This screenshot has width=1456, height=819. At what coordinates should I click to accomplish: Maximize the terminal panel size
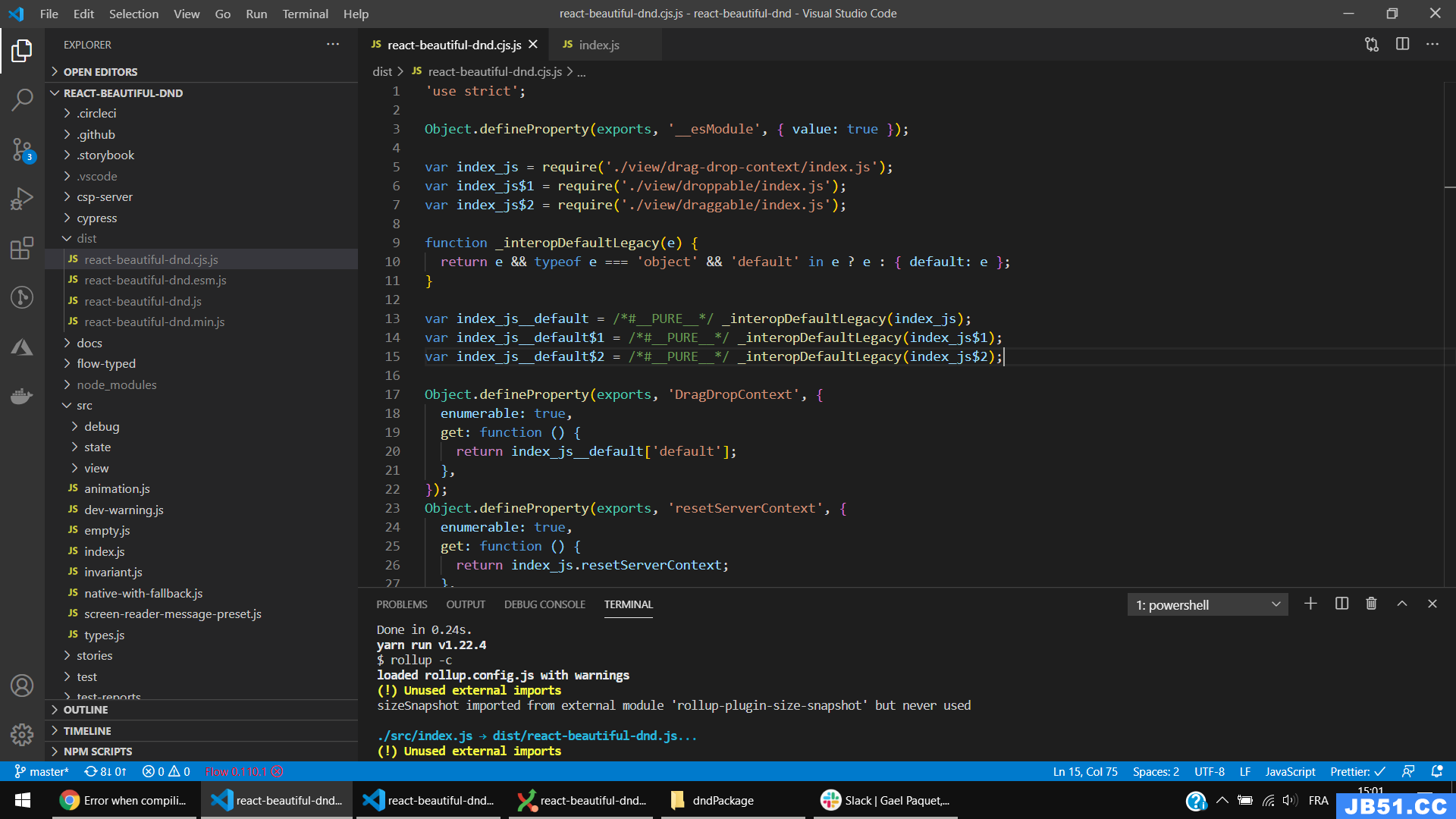(1402, 604)
